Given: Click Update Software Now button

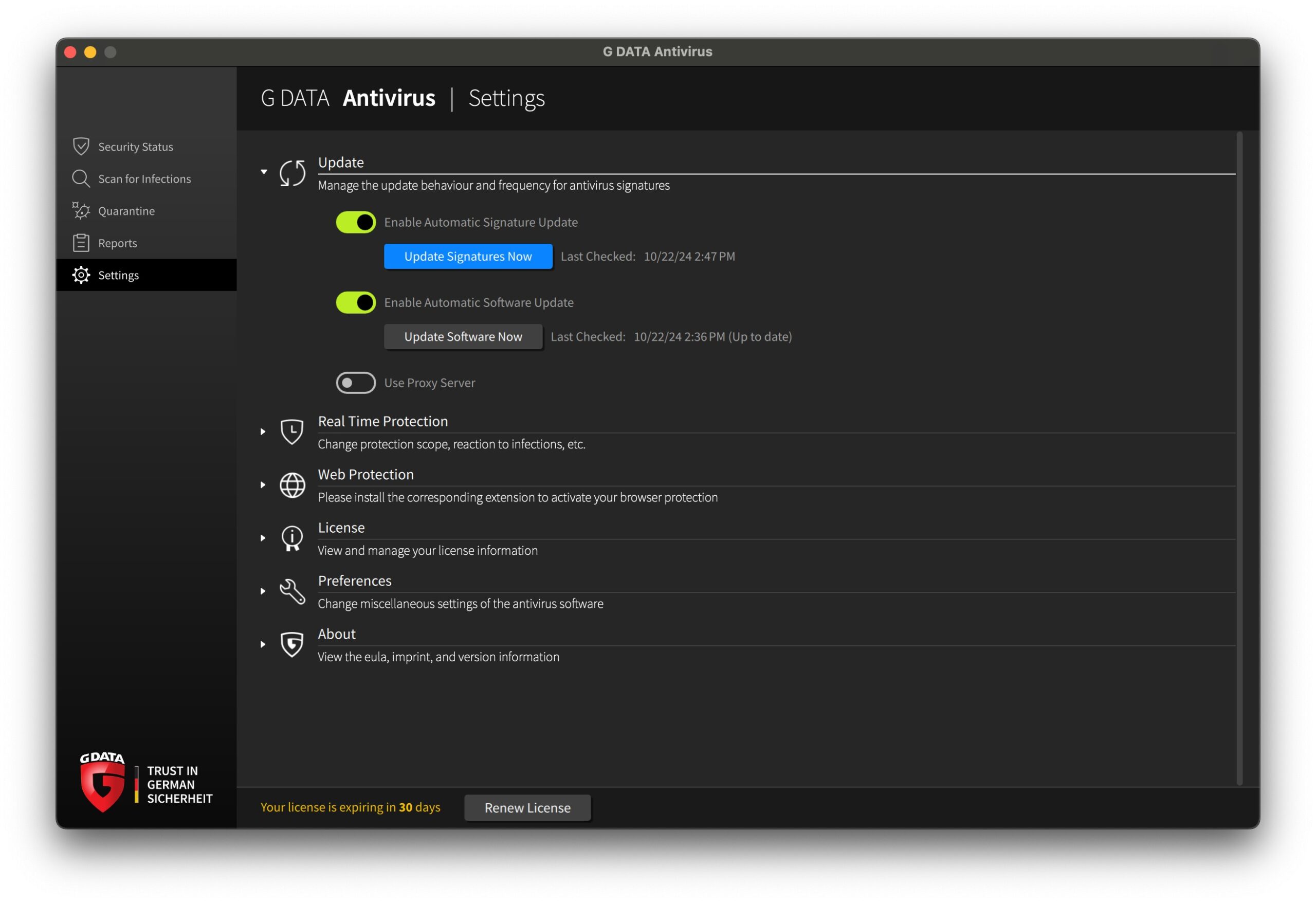Looking at the screenshot, I should (463, 337).
